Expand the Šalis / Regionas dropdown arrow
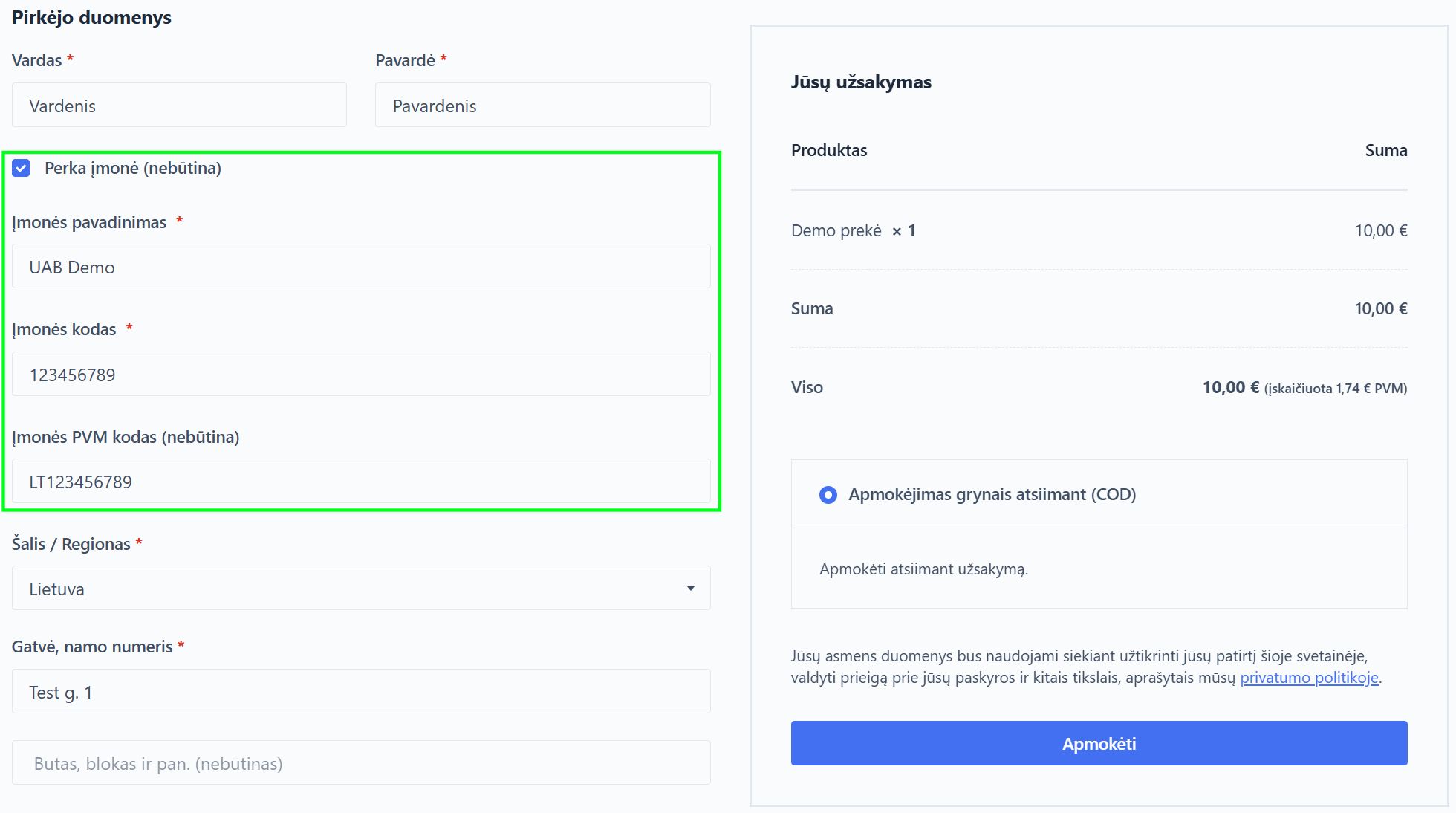 click(x=690, y=589)
